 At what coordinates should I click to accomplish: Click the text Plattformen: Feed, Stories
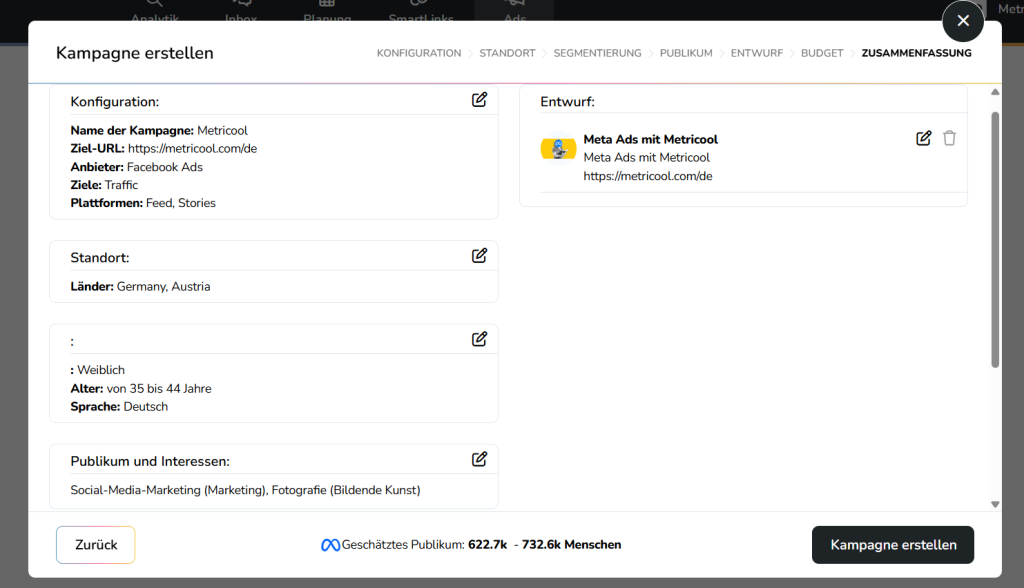click(143, 203)
